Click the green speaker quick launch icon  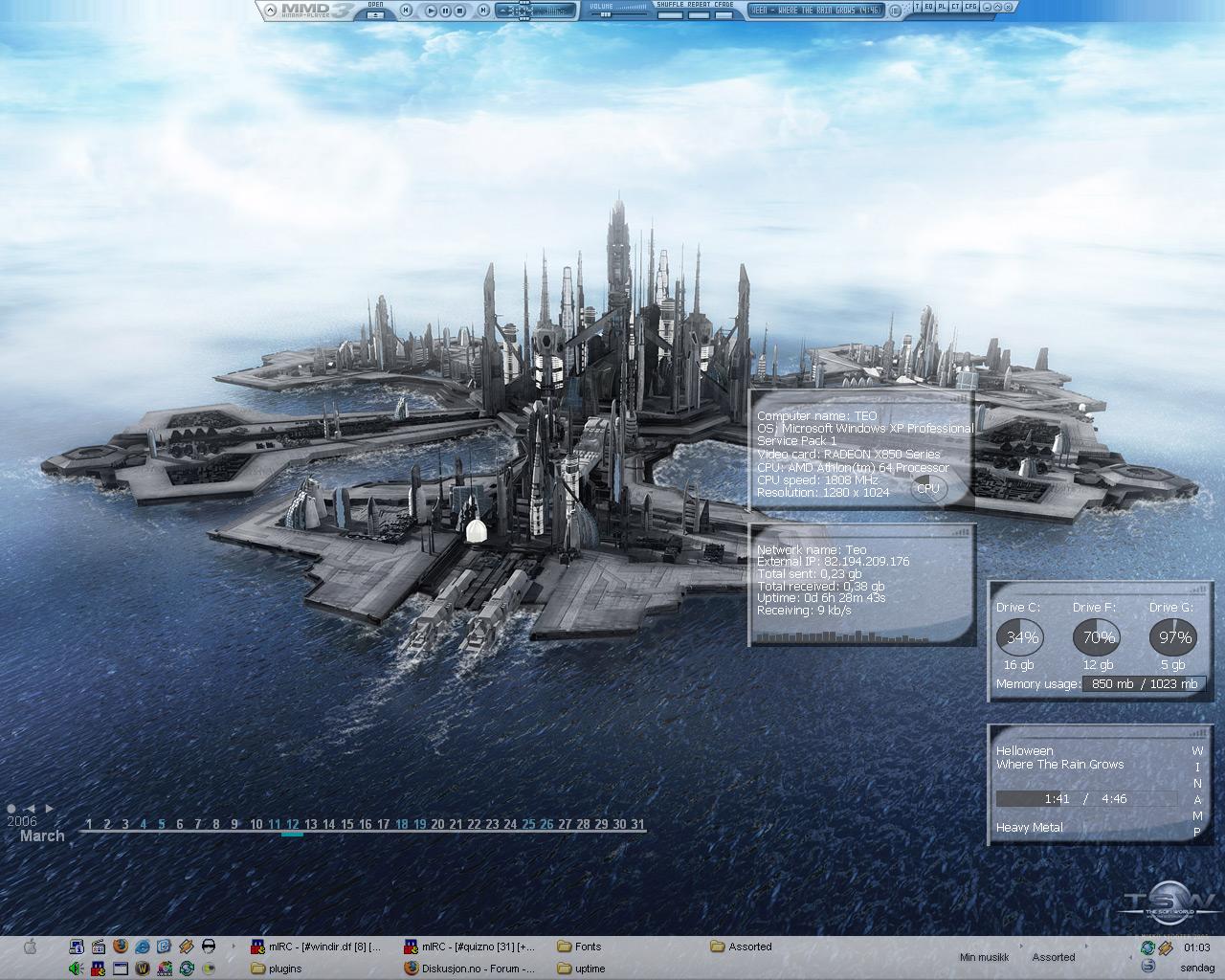[x=77, y=969]
